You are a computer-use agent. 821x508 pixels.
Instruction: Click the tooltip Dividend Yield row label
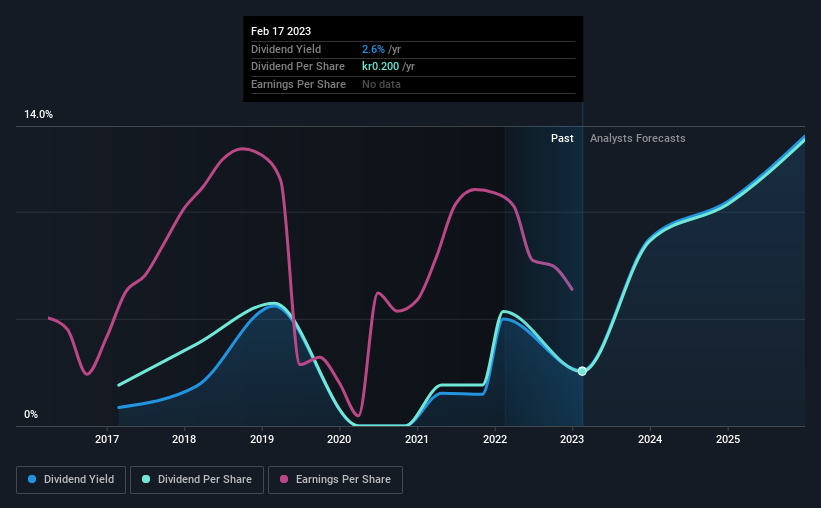286,49
